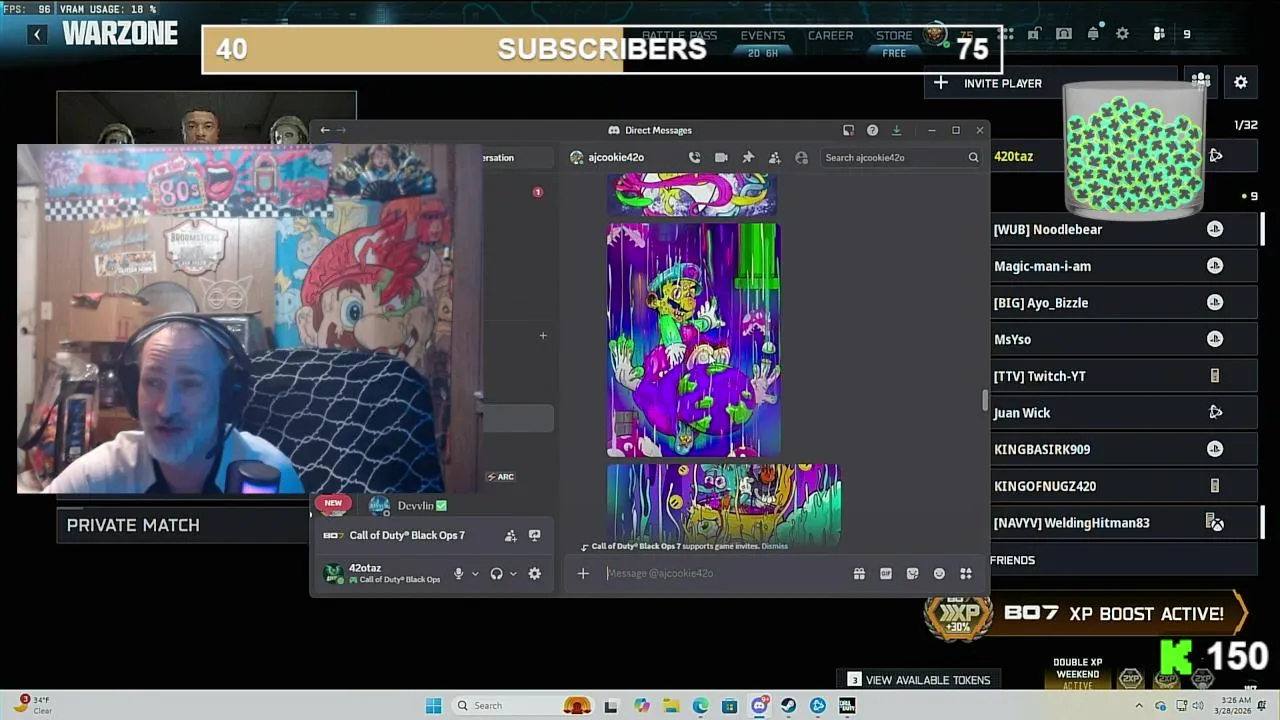1280x720 pixels.
Task: Mute the Discord microphone
Action: pyautogui.click(x=458, y=573)
